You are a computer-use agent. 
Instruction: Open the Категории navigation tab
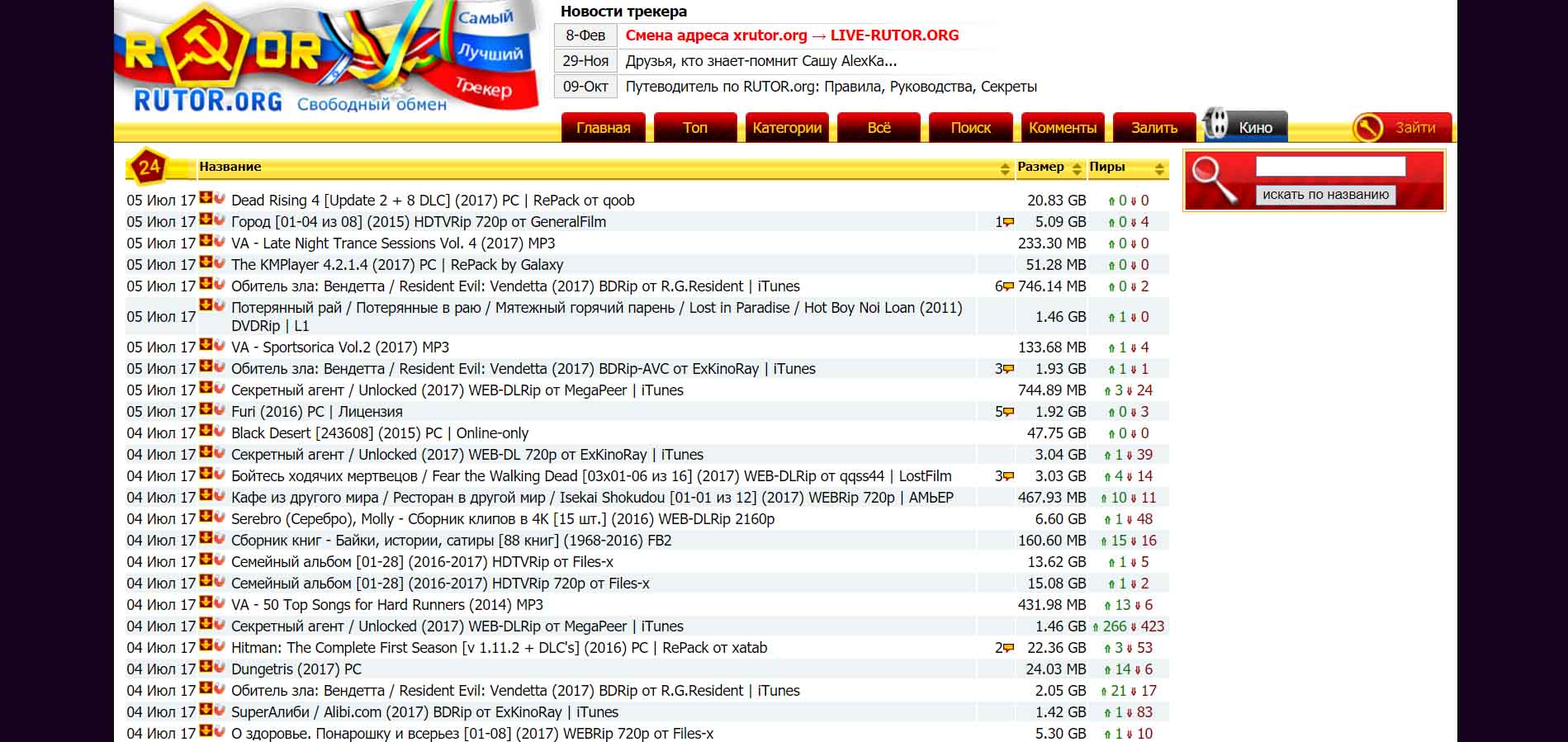(787, 128)
